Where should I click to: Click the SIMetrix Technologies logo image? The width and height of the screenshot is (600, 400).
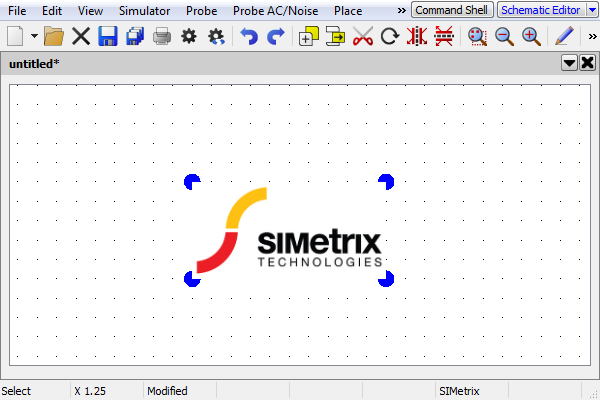pos(290,230)
